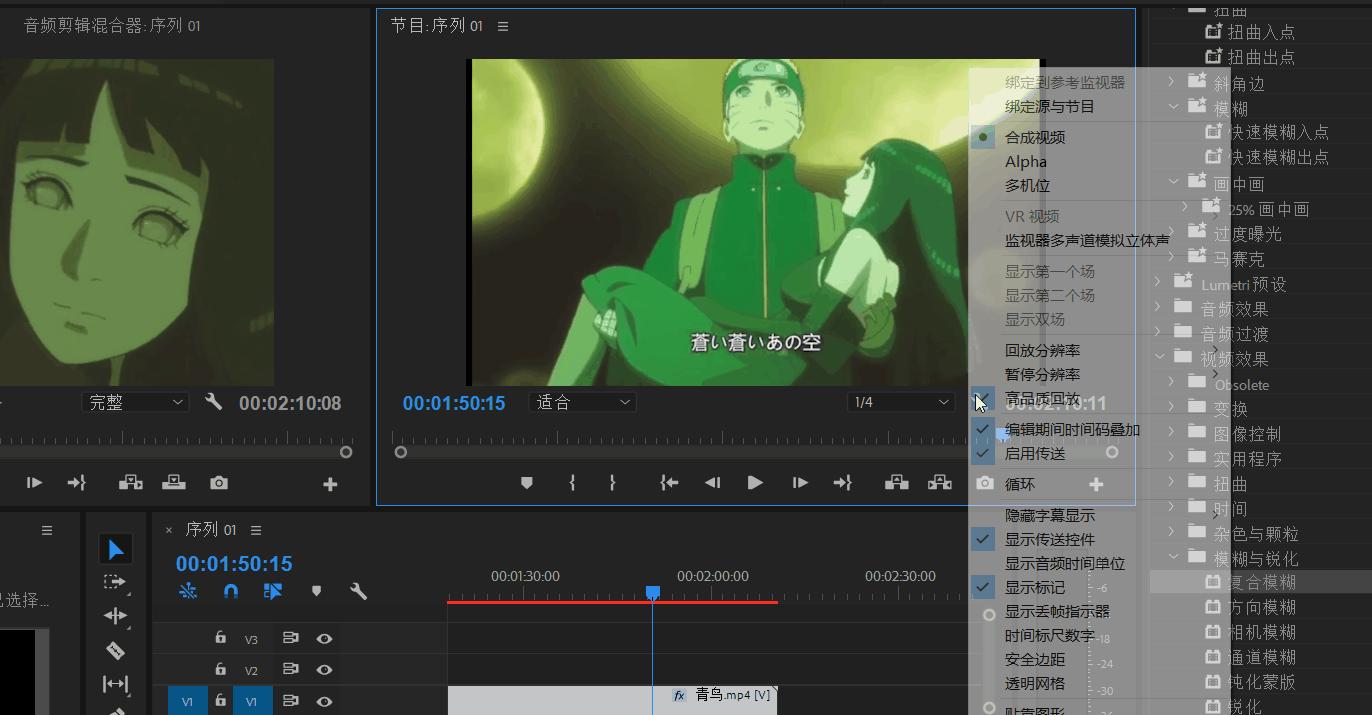Select the Selection tool in the toolbox
Screen dimensions: 1372x715
tap(115, 548)
